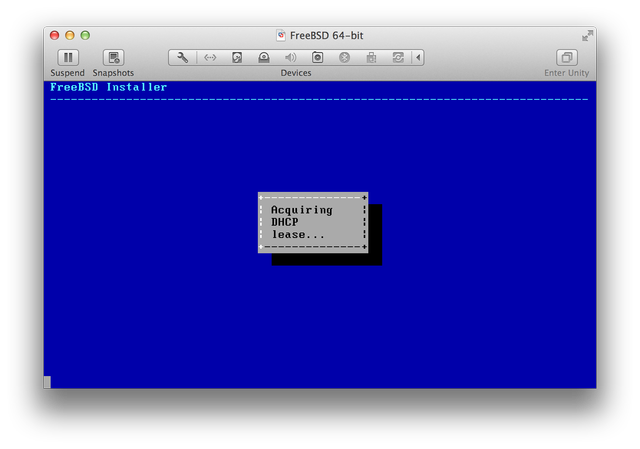Viewport: 640px width, 449px height.
Task: Suspend the virtual machine
Action: 68,58
